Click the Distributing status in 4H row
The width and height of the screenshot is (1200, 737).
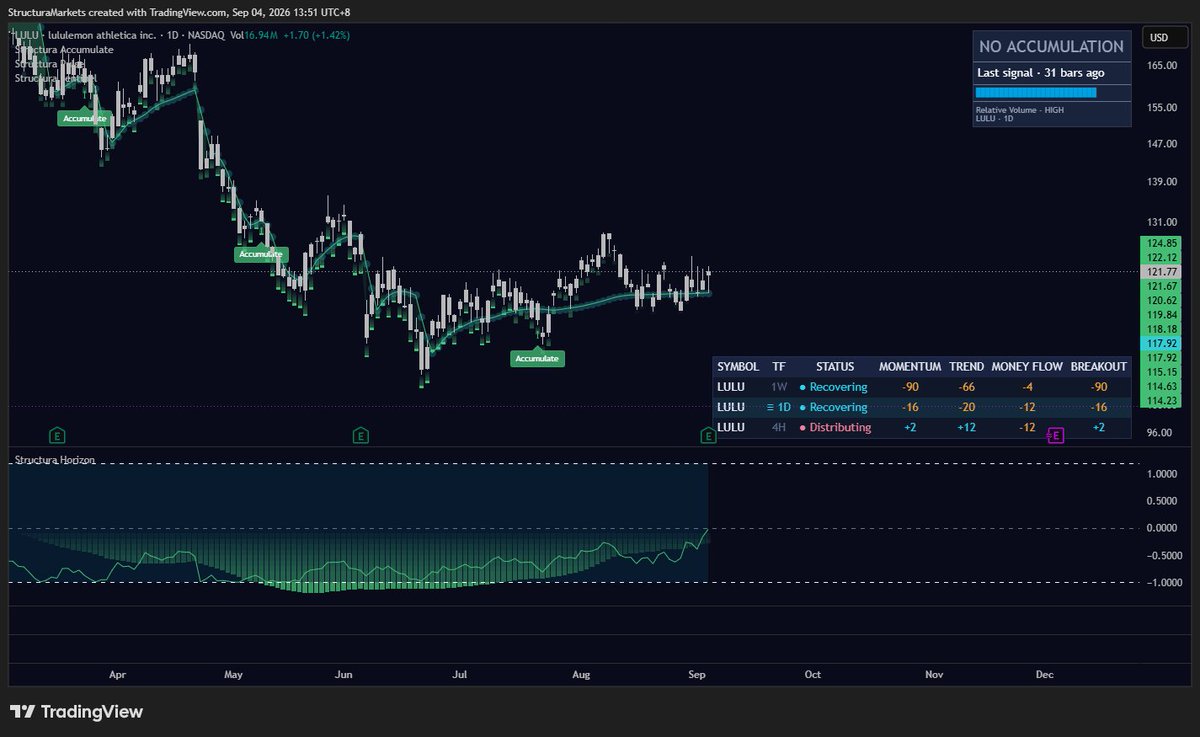(x=835, y=427)
